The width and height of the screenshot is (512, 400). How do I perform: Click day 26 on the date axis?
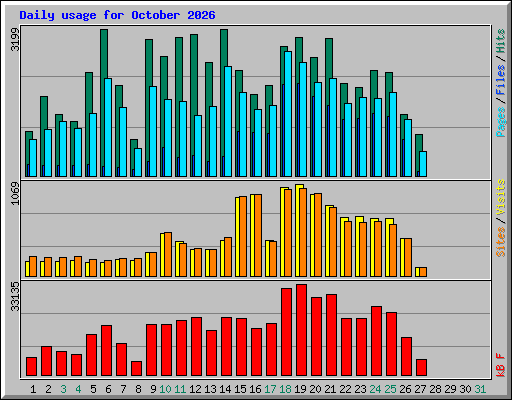(405, 389)
